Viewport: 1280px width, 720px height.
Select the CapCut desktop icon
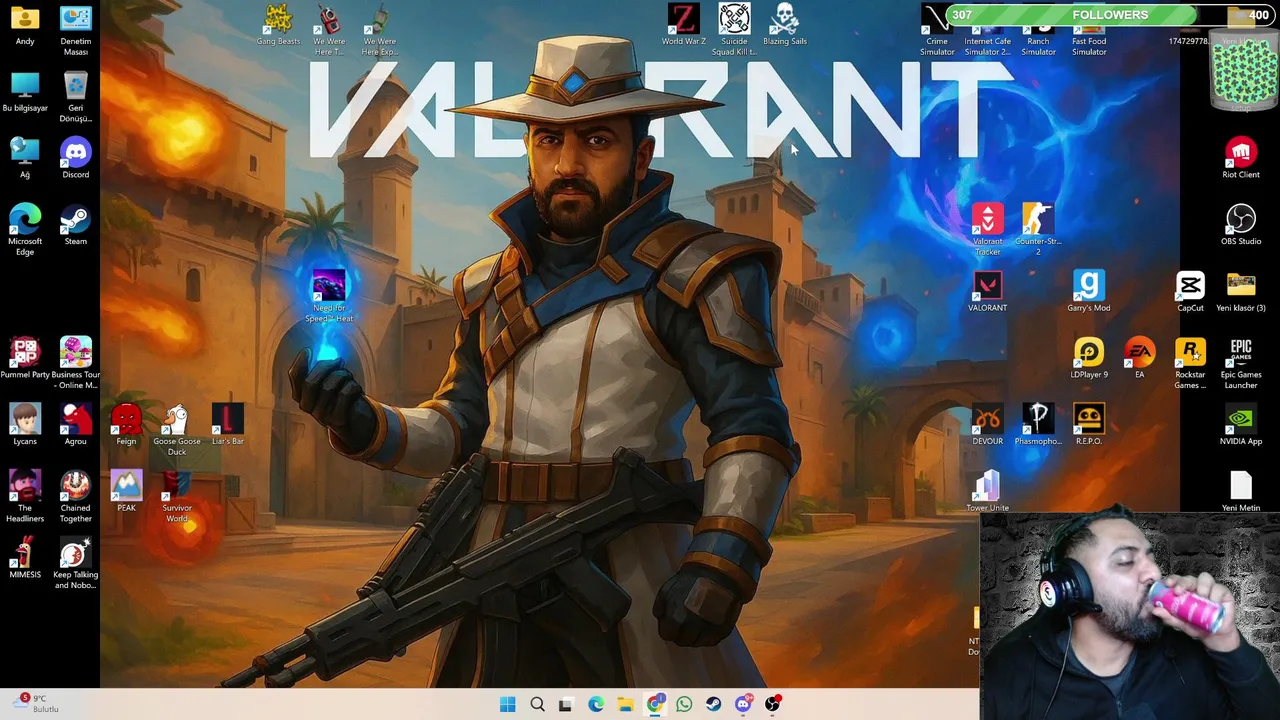[1190, 292]
